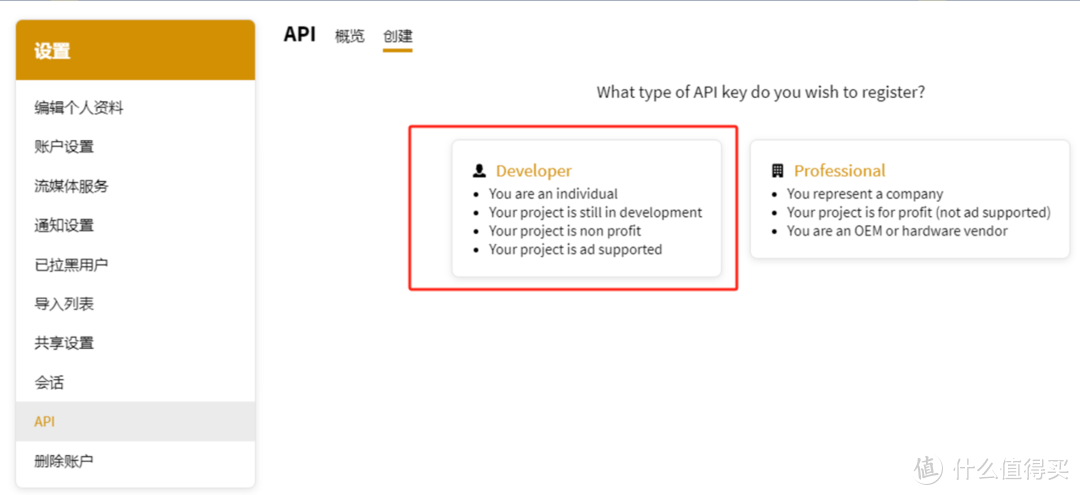Open the 会话 page
1080x495 pixels.
pos(49,382)
